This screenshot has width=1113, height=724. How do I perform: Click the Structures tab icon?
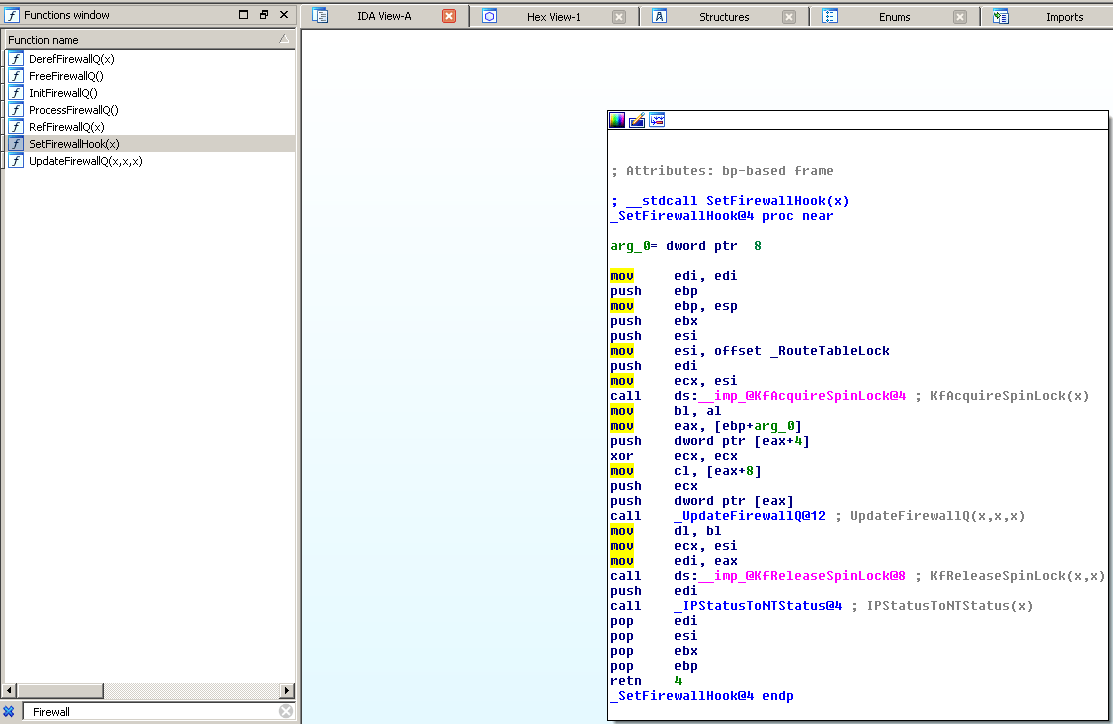pyautogui.click(x=660, y=16)
